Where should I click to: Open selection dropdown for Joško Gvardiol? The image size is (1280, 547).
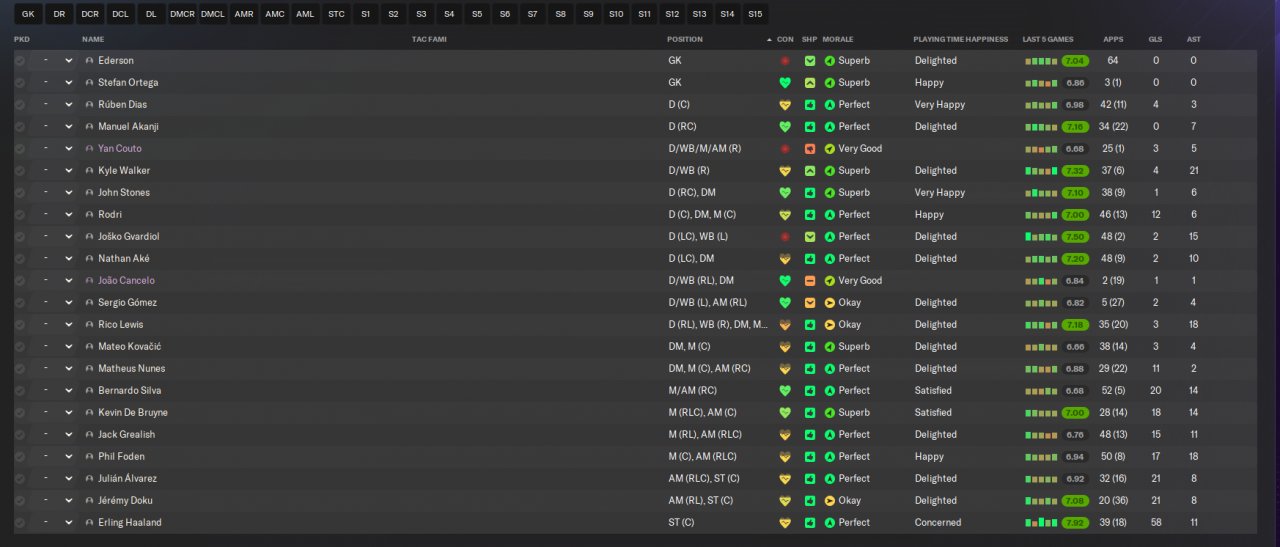pyautogui.click(x=54, y=237)
